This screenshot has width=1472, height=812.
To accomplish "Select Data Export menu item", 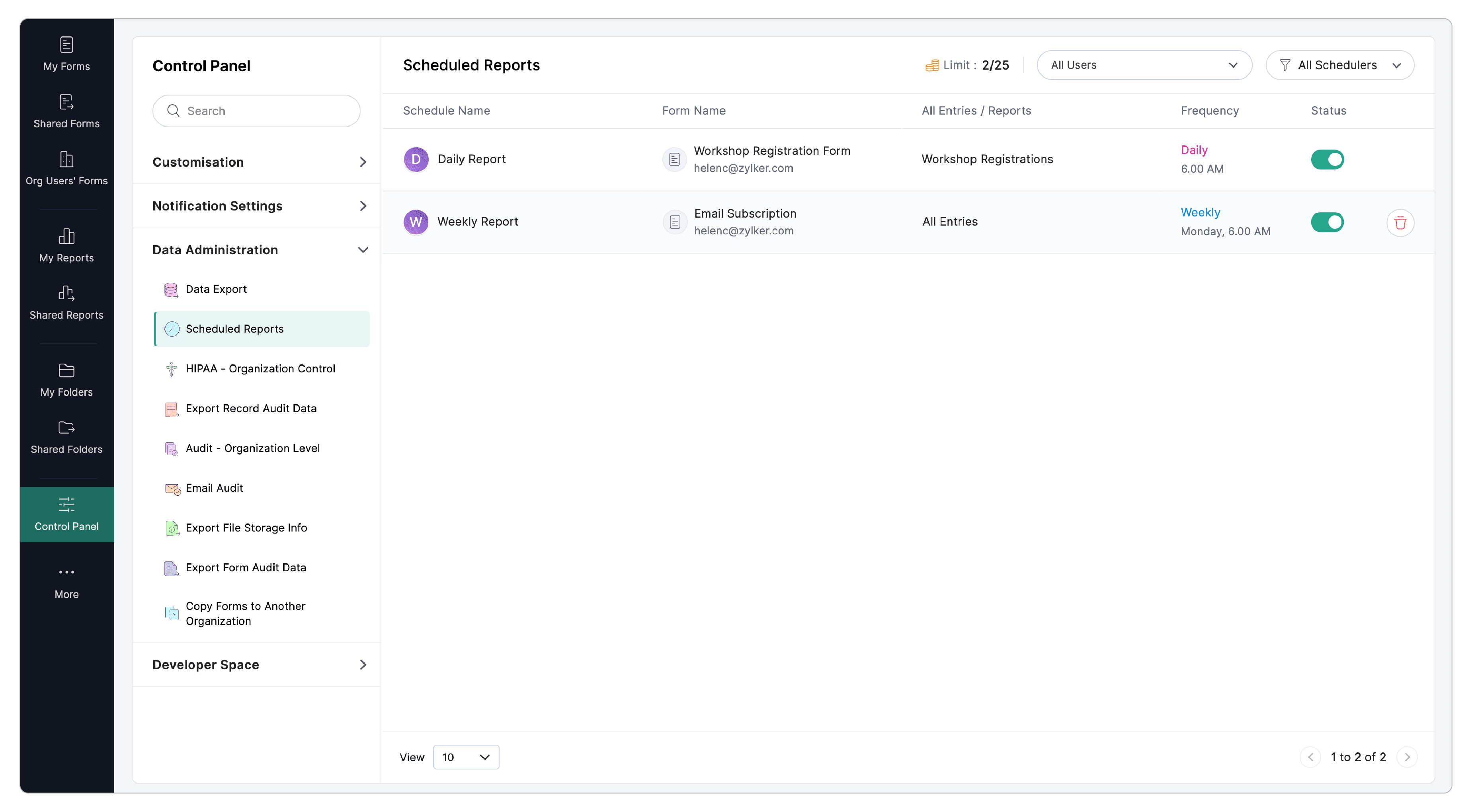I will click(x=216, y=289).
